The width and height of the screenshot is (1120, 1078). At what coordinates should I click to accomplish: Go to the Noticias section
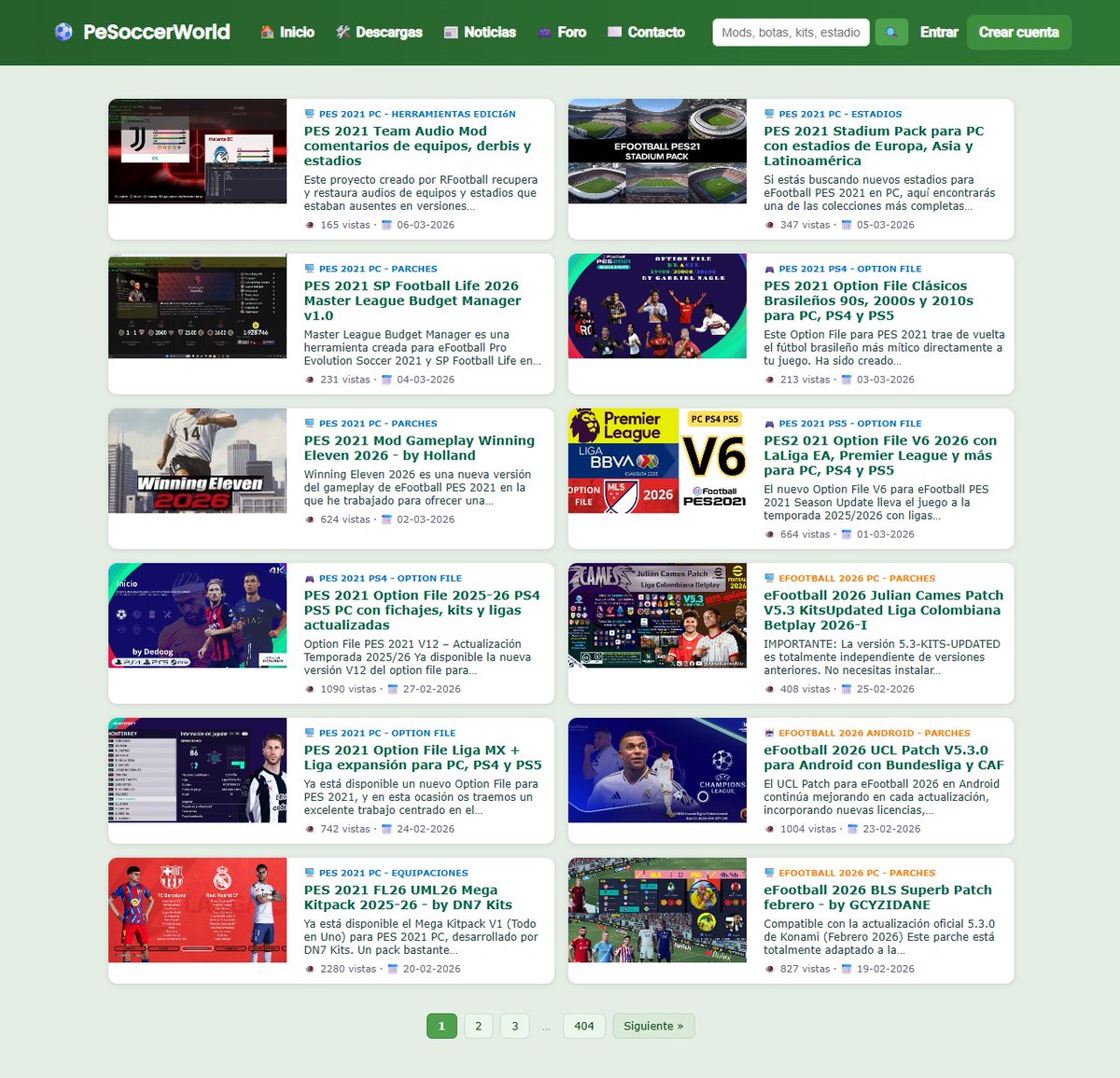coord(480,32)
